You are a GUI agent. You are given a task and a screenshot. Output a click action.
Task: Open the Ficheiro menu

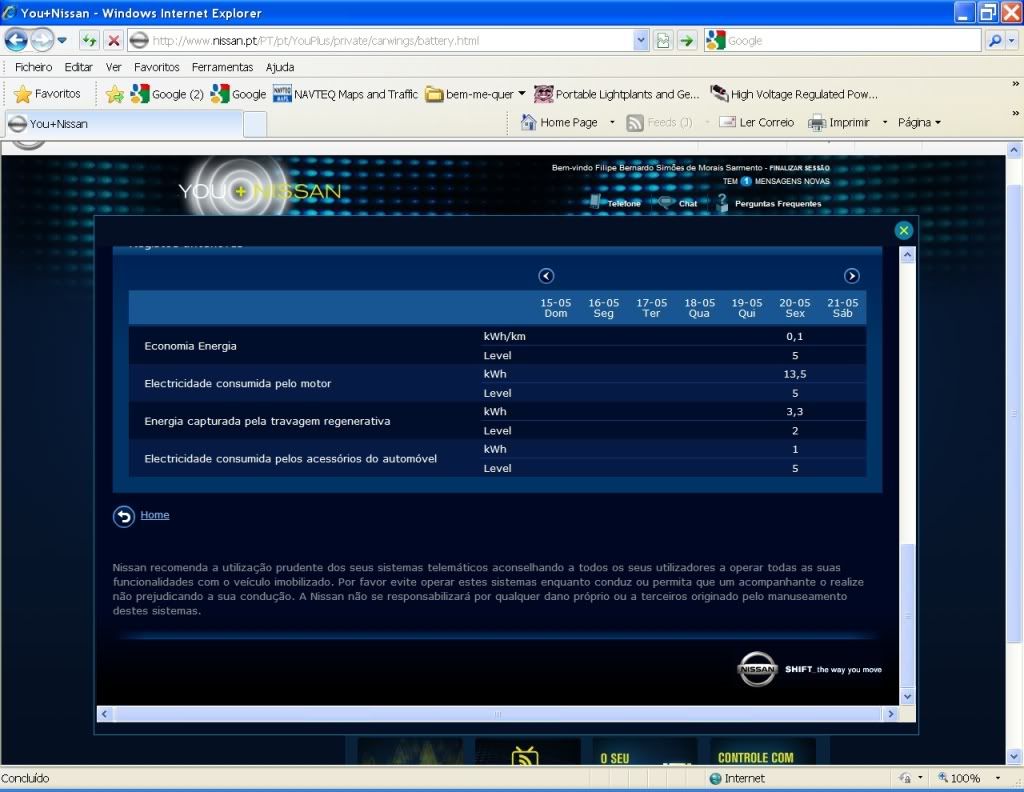(x=33, y=67)
